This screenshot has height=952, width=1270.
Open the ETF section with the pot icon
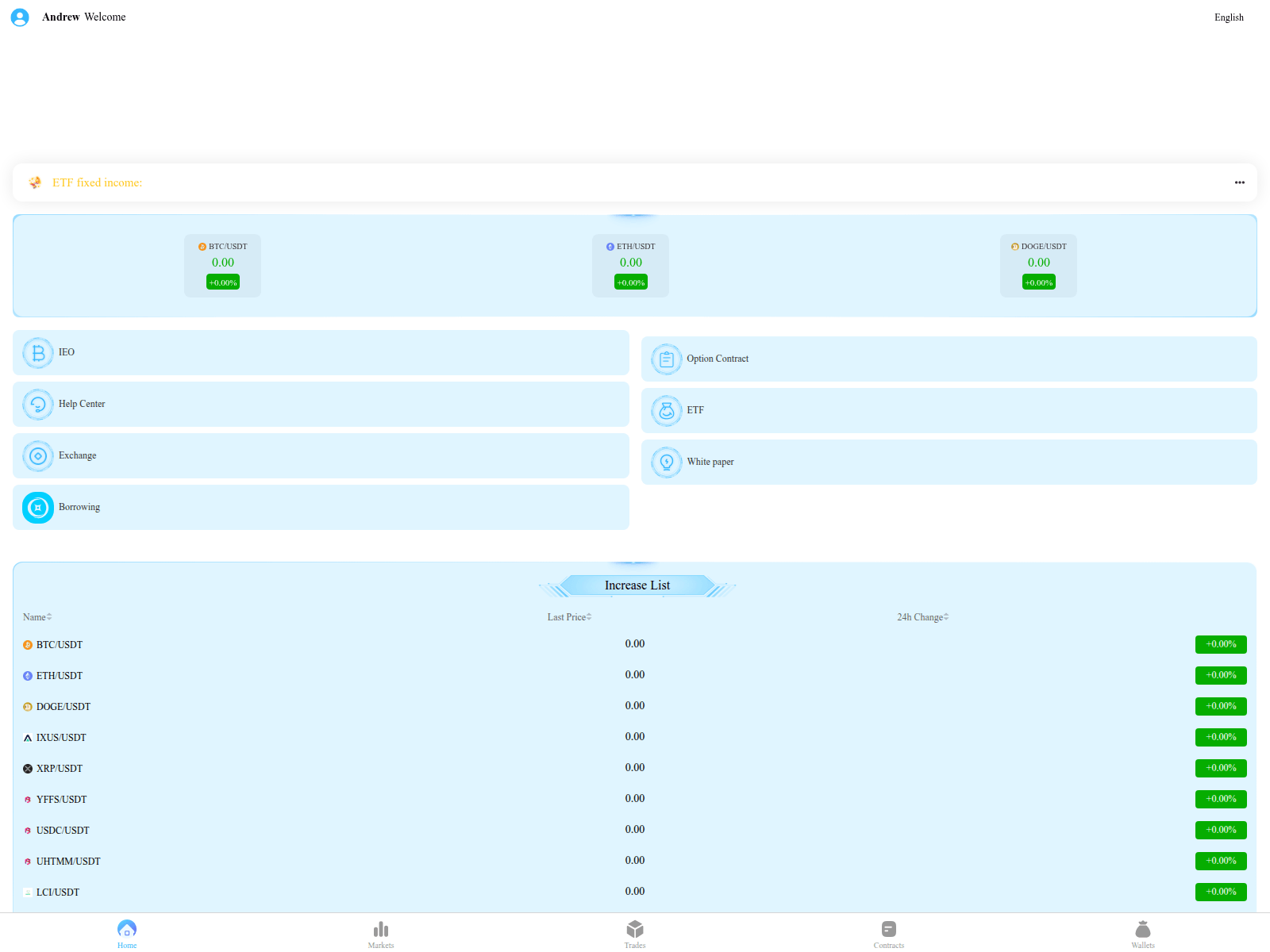coord(667,410)
